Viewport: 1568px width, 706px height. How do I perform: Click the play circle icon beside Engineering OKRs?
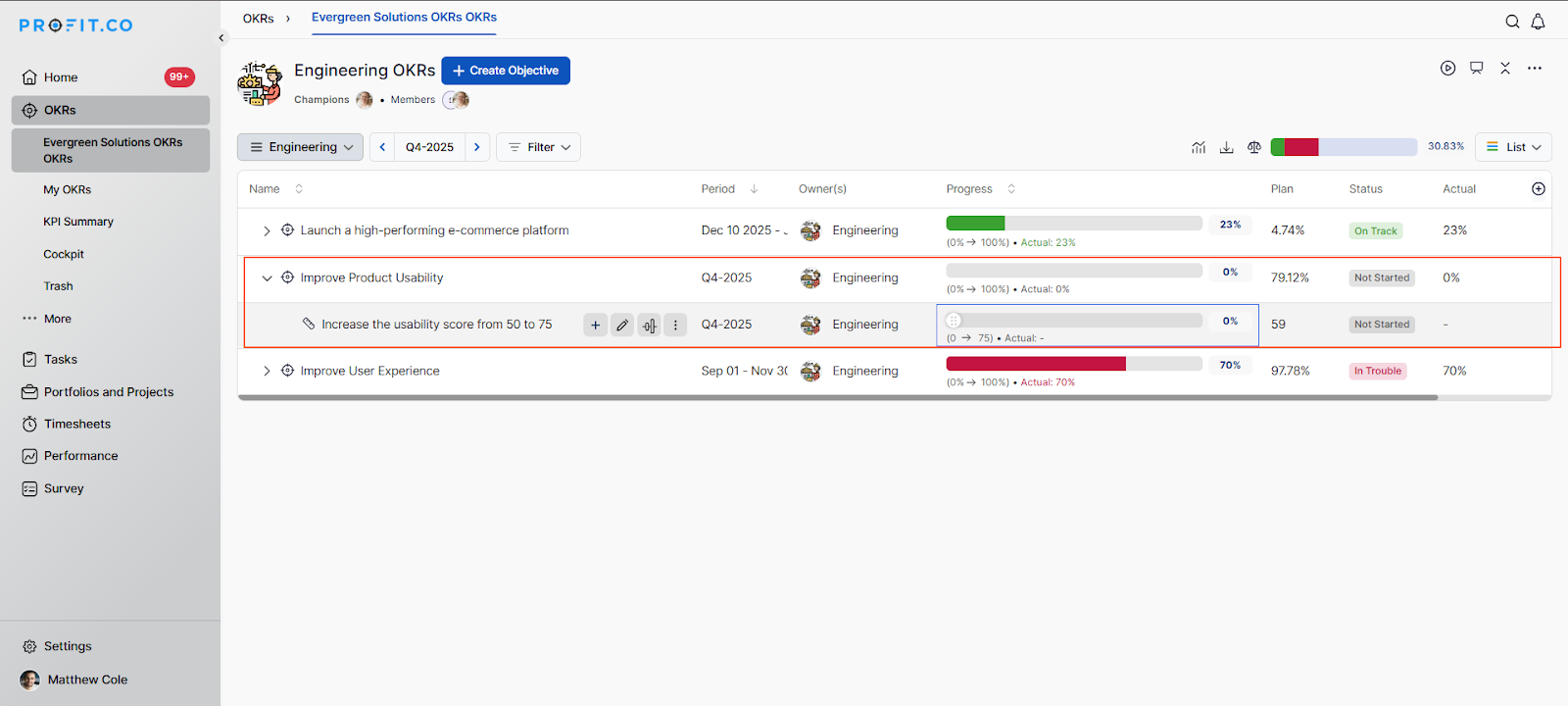[x=1447, y=68]
